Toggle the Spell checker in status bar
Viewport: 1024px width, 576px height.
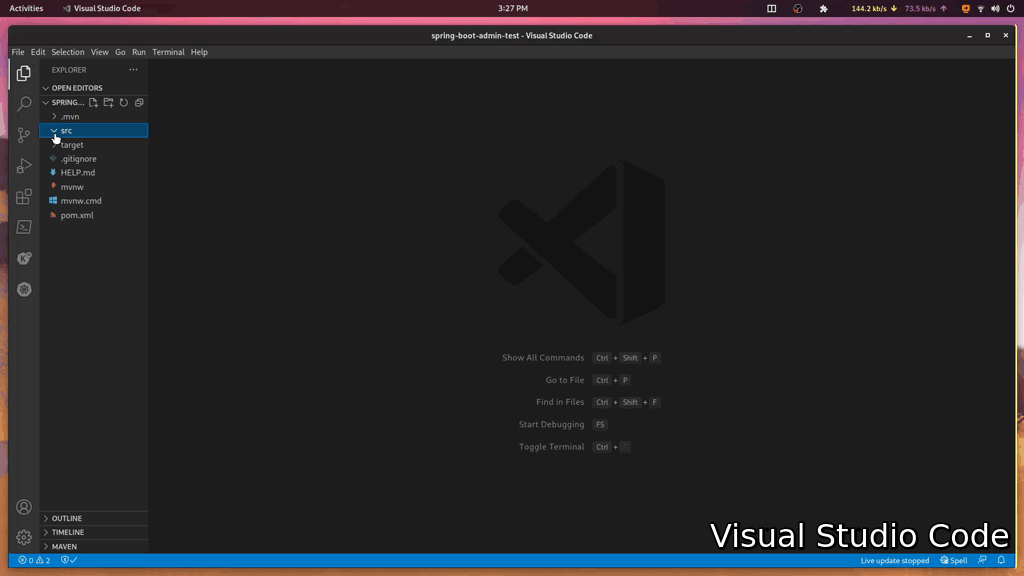coord(954,561)
